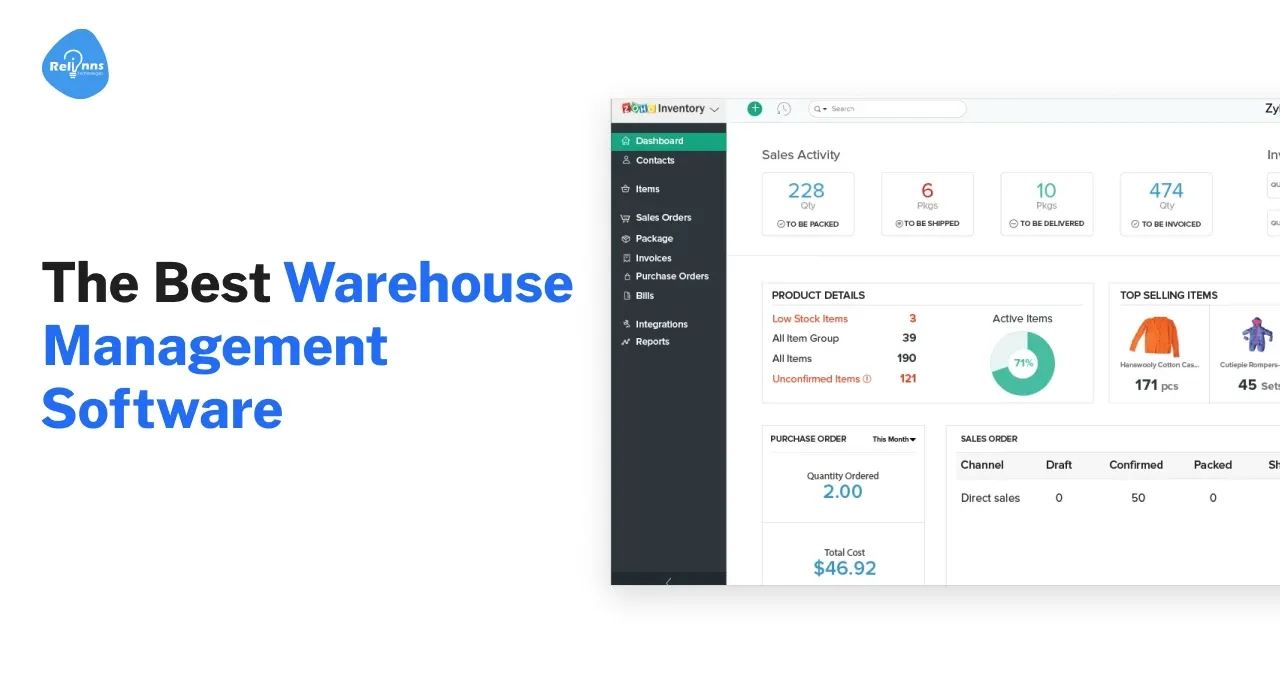Open recent activity with the clock icon

click(x=784, y=109)
